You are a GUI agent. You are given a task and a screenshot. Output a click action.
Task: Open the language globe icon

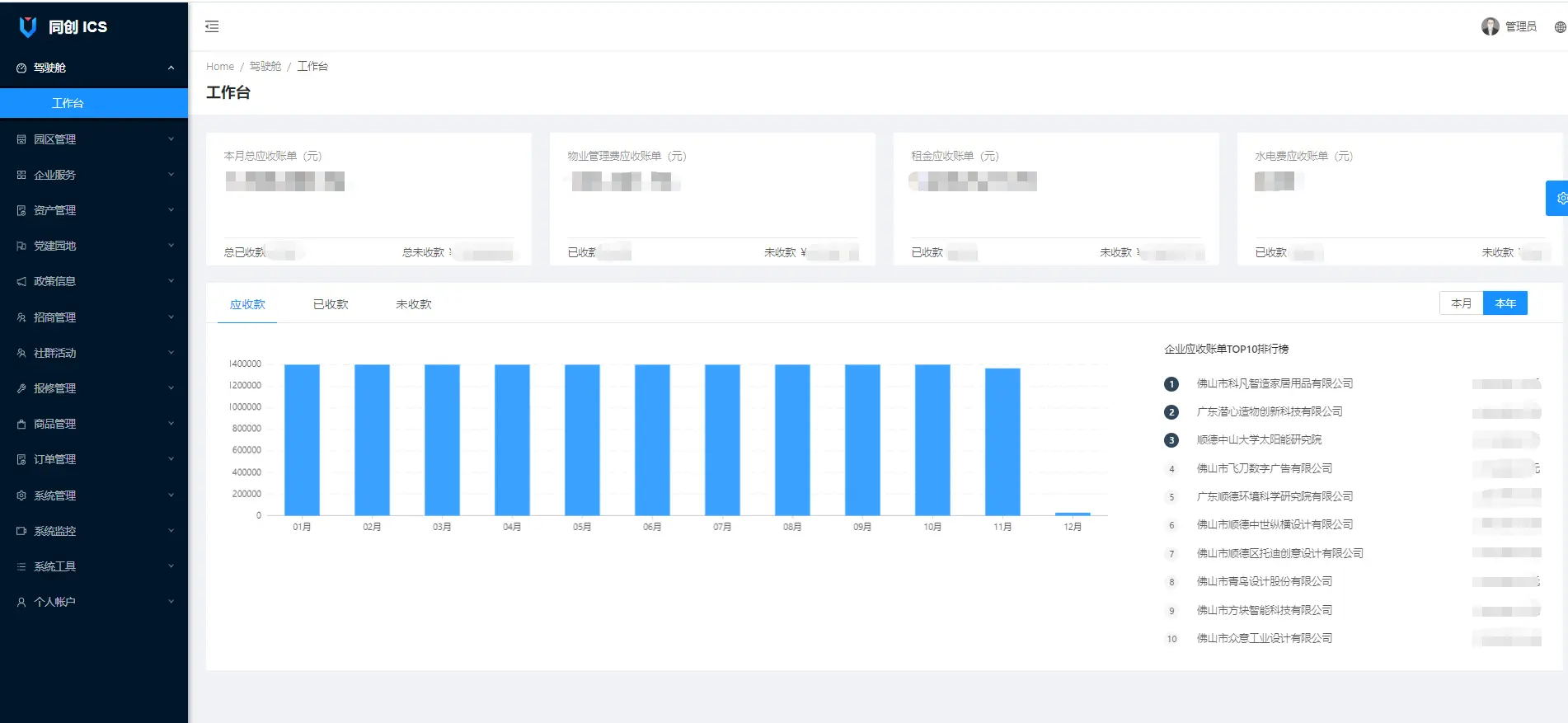pyautogui.click(x=1560, y=27)
